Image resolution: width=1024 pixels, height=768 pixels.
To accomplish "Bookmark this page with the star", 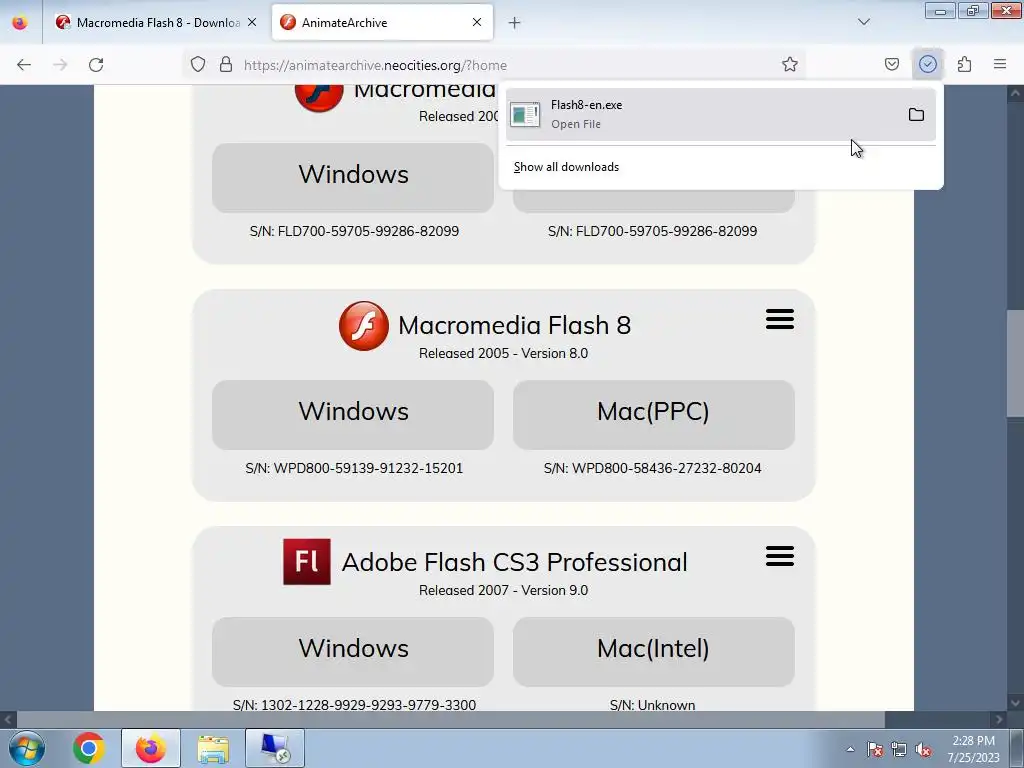I will tap(790, 65).
